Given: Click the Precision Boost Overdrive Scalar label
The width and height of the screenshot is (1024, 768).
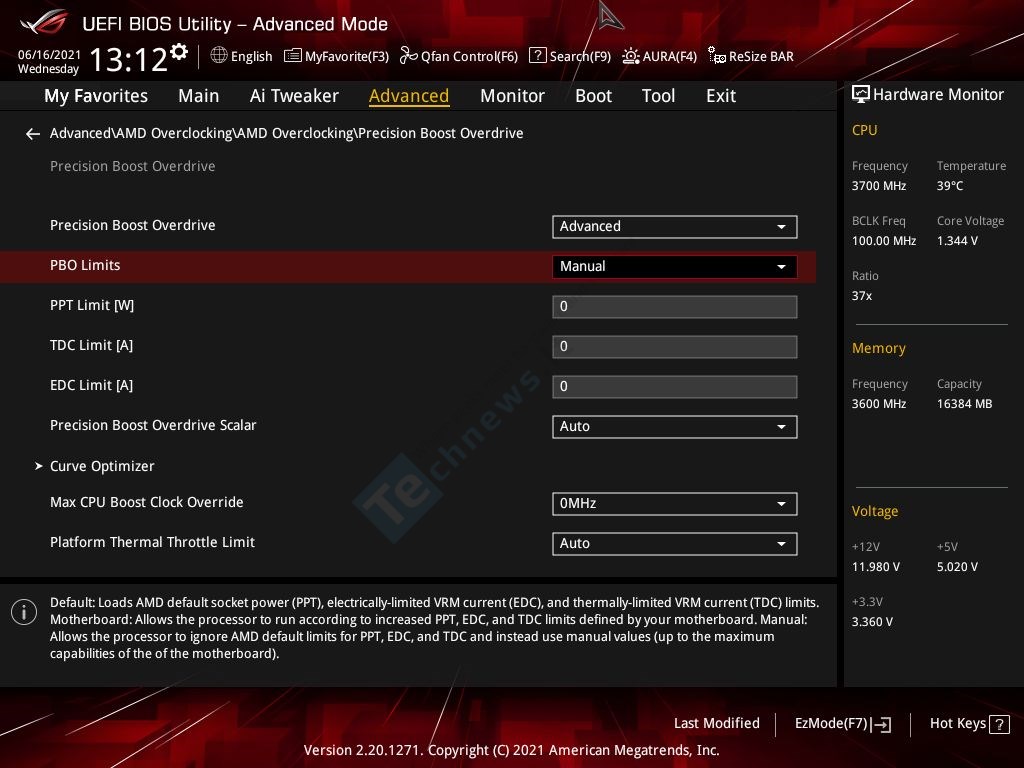Looking at the screenshot, I should click(153, 425).
